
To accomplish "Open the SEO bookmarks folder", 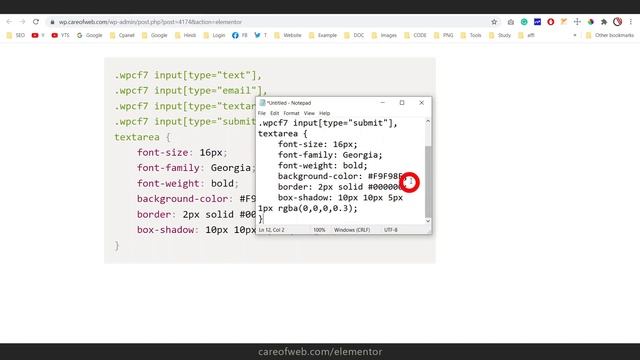I will (16, 36).
